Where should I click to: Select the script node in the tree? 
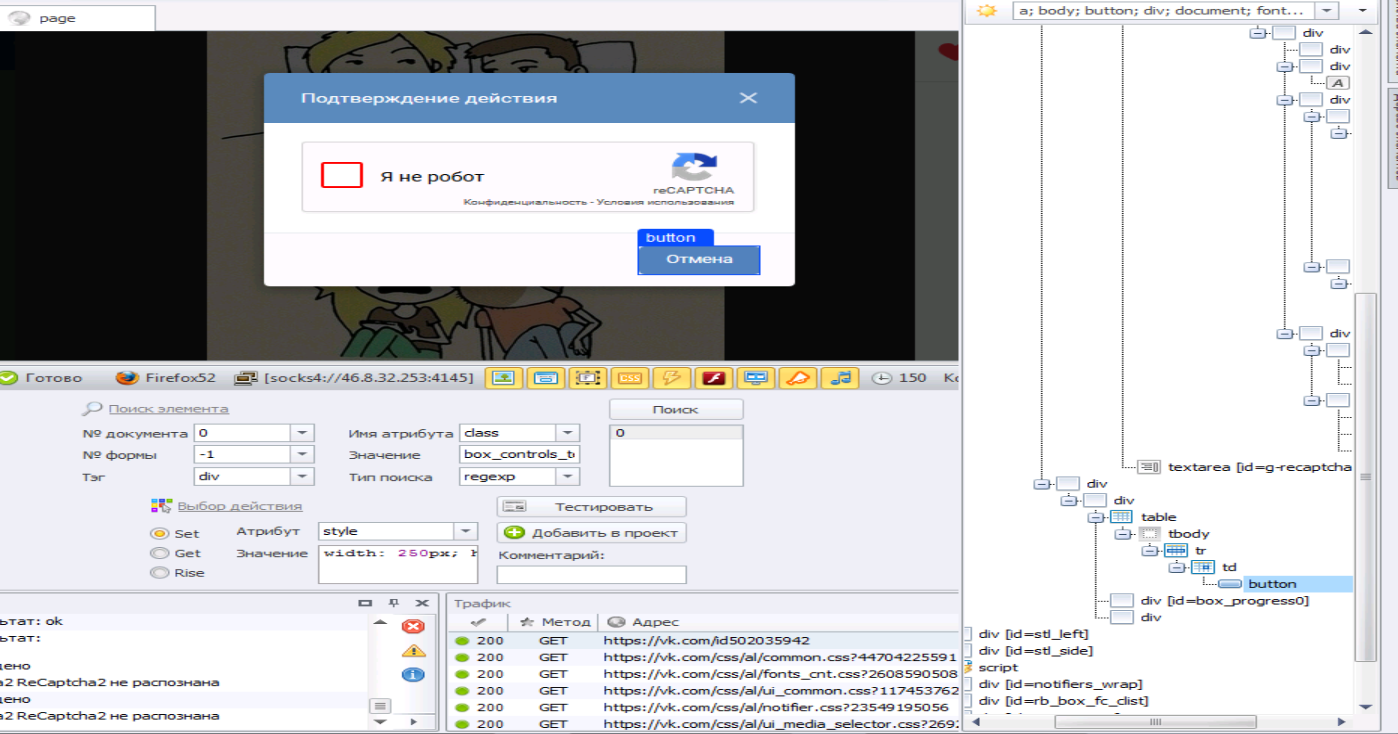click(x=998, y=667)
